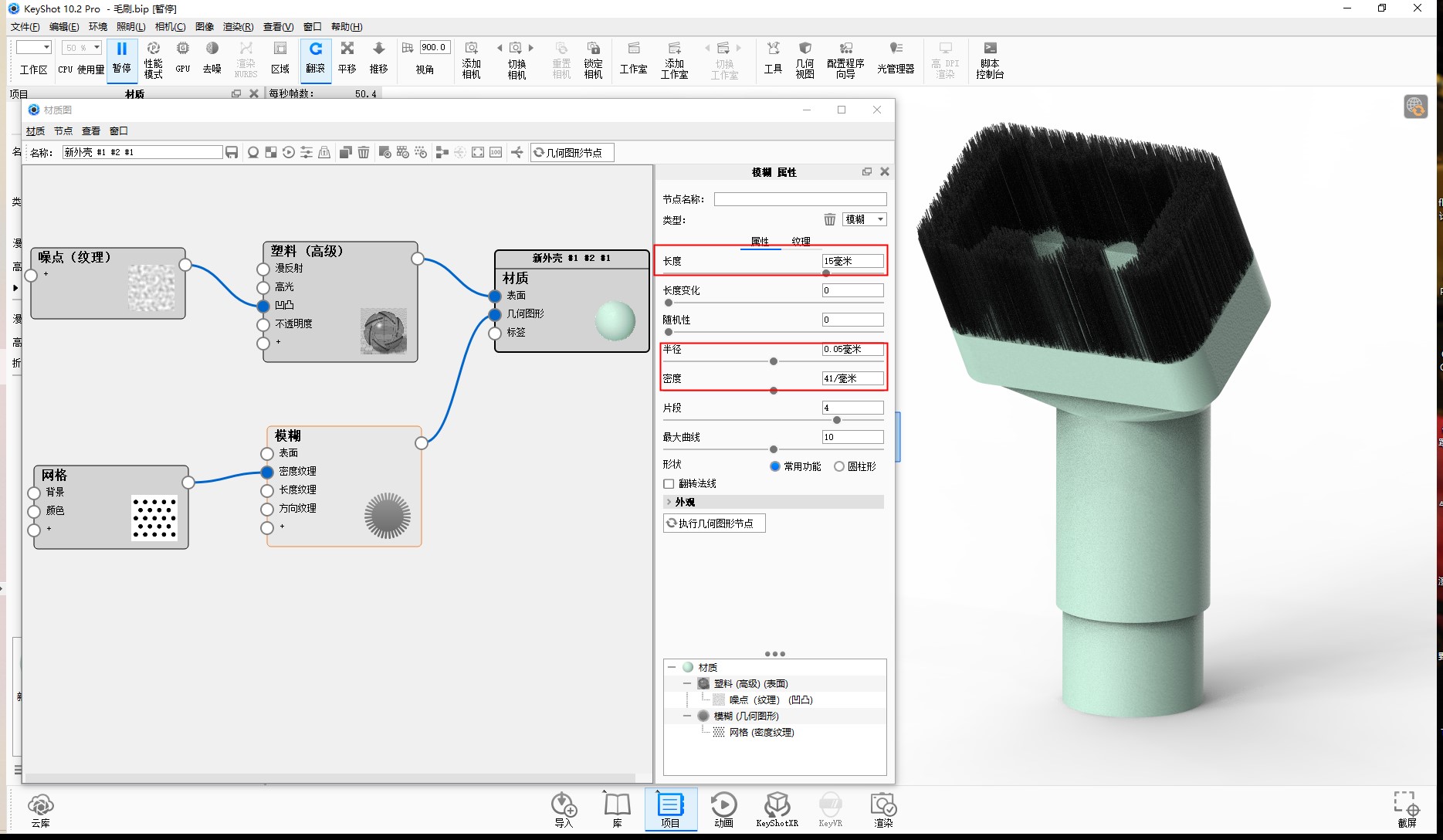Click the 暂停 pause render icon

[x=121, y=59]
